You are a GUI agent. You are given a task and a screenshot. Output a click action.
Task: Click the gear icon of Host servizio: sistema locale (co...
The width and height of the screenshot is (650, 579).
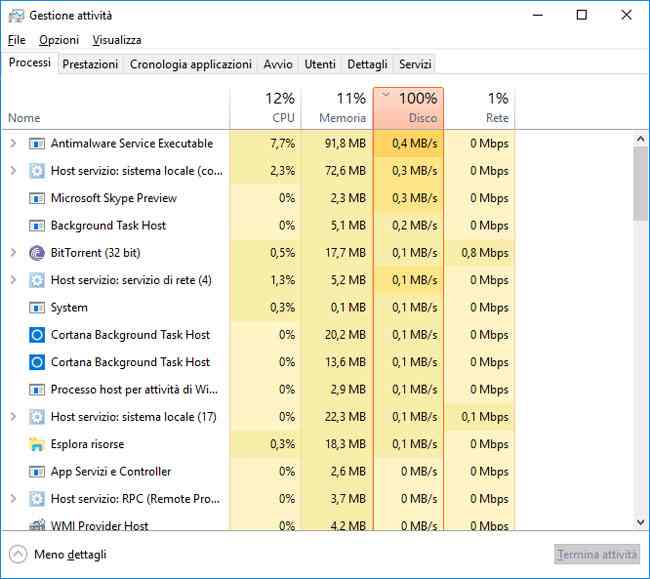(x=36, y=171)
